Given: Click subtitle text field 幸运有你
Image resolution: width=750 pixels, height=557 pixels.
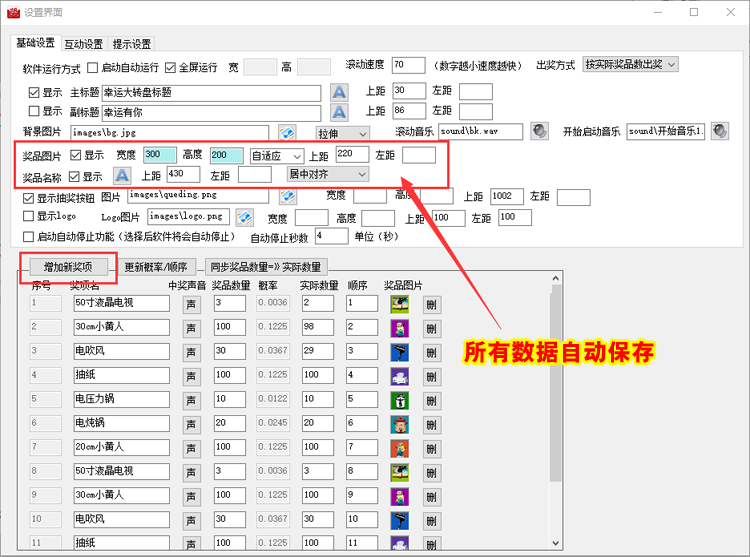Looking at the screenshot, I should tap(211, 113).
